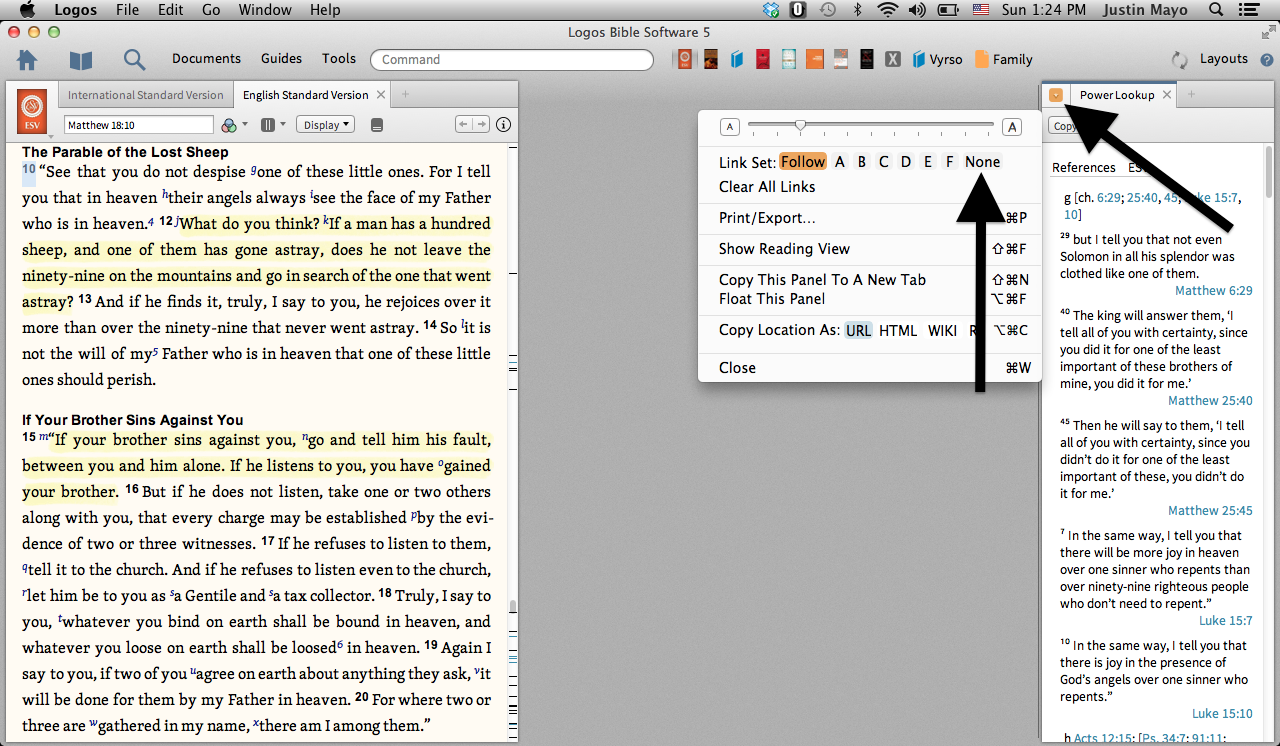Image resolution: width=1280 pixels, height=746 pixels.
Task: Click the small A decrease text size icon
Action: click(x=729, y=127)
